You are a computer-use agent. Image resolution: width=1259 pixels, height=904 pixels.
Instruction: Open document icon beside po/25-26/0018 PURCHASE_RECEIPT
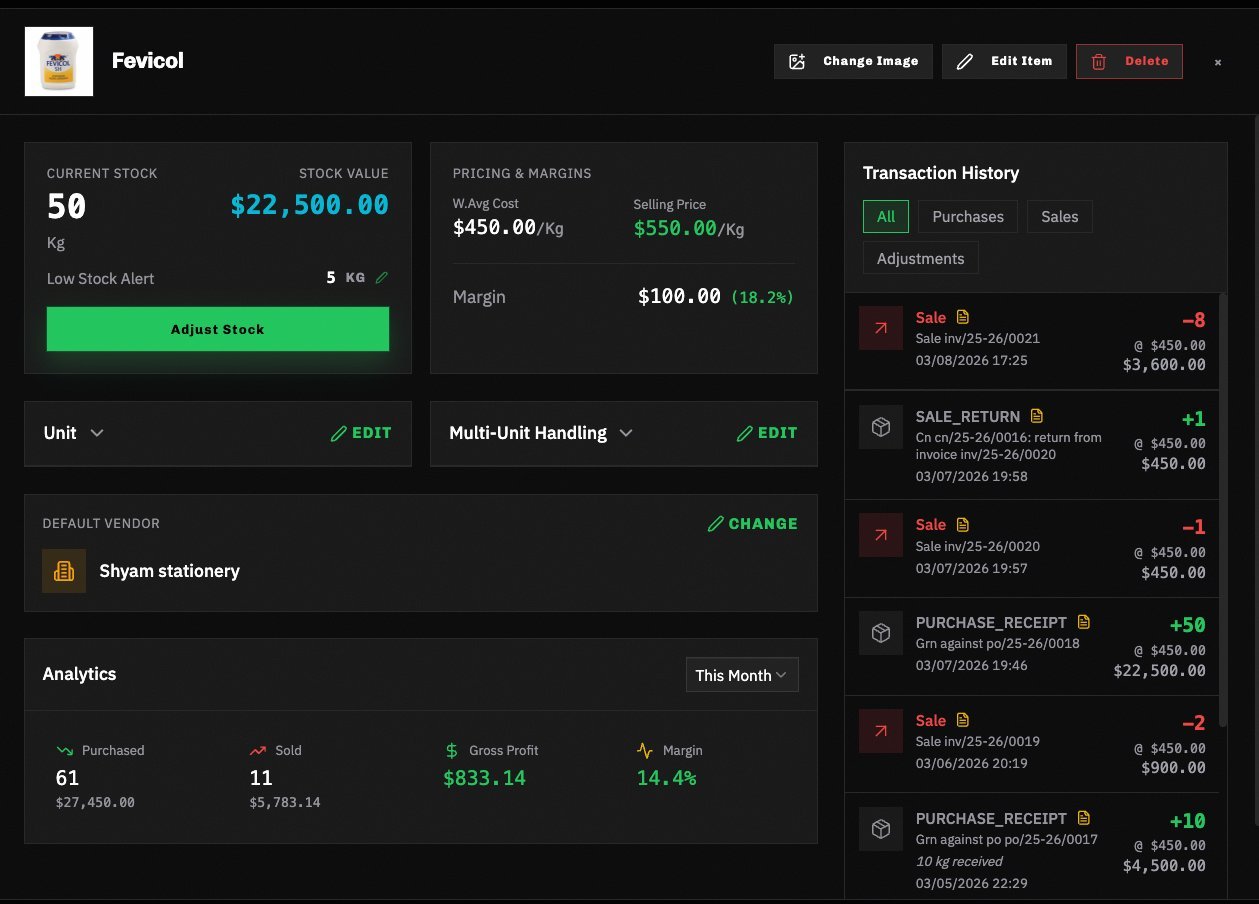1084,622
